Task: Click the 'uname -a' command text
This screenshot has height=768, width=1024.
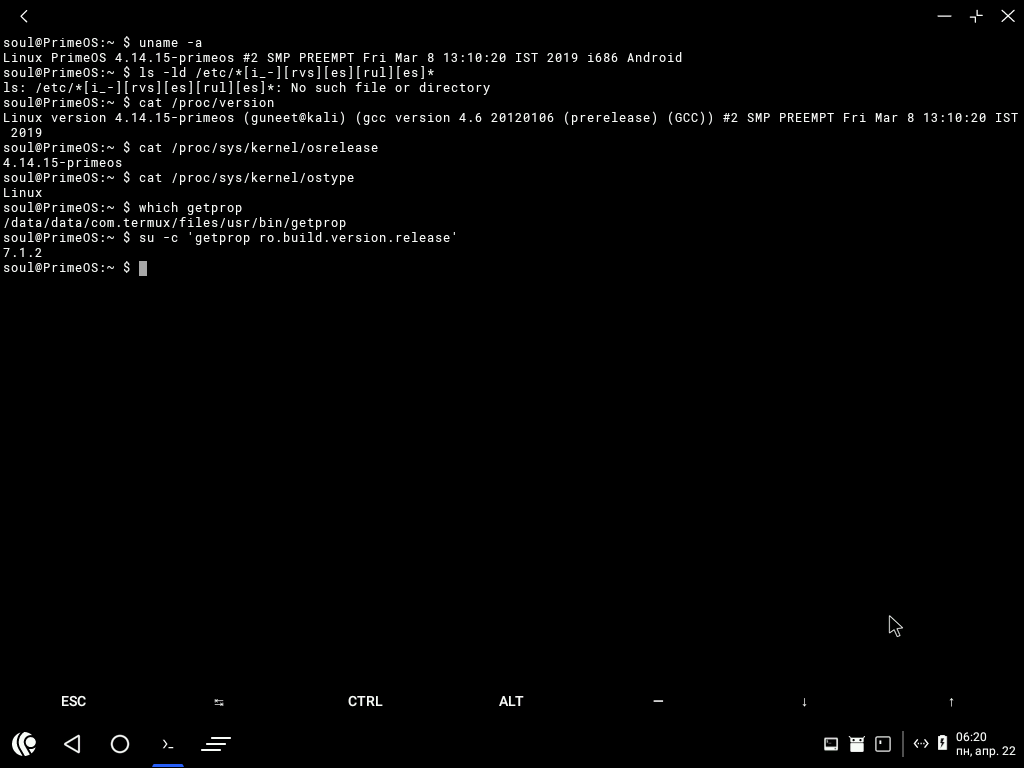Action: pos(170,43)
